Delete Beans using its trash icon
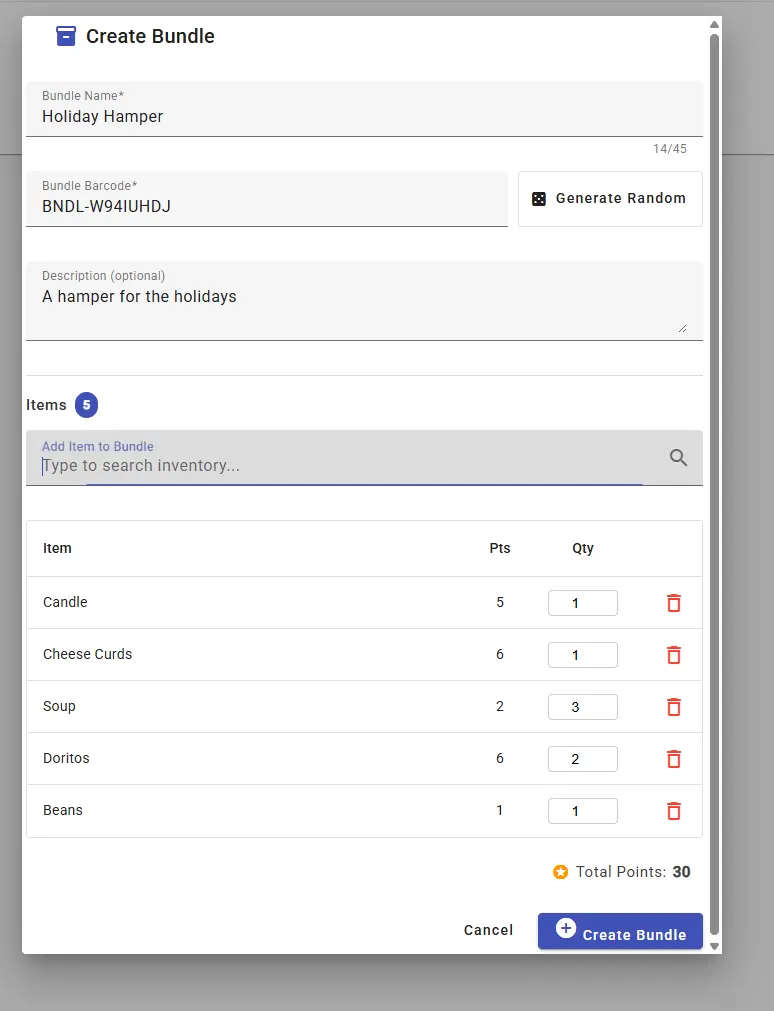 tap(673, 810)
